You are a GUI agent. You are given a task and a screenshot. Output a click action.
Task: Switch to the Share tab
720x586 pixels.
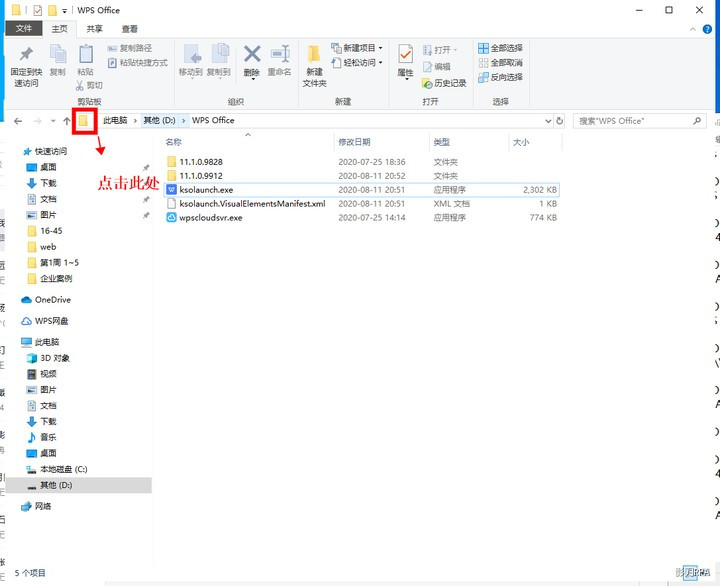95,29
